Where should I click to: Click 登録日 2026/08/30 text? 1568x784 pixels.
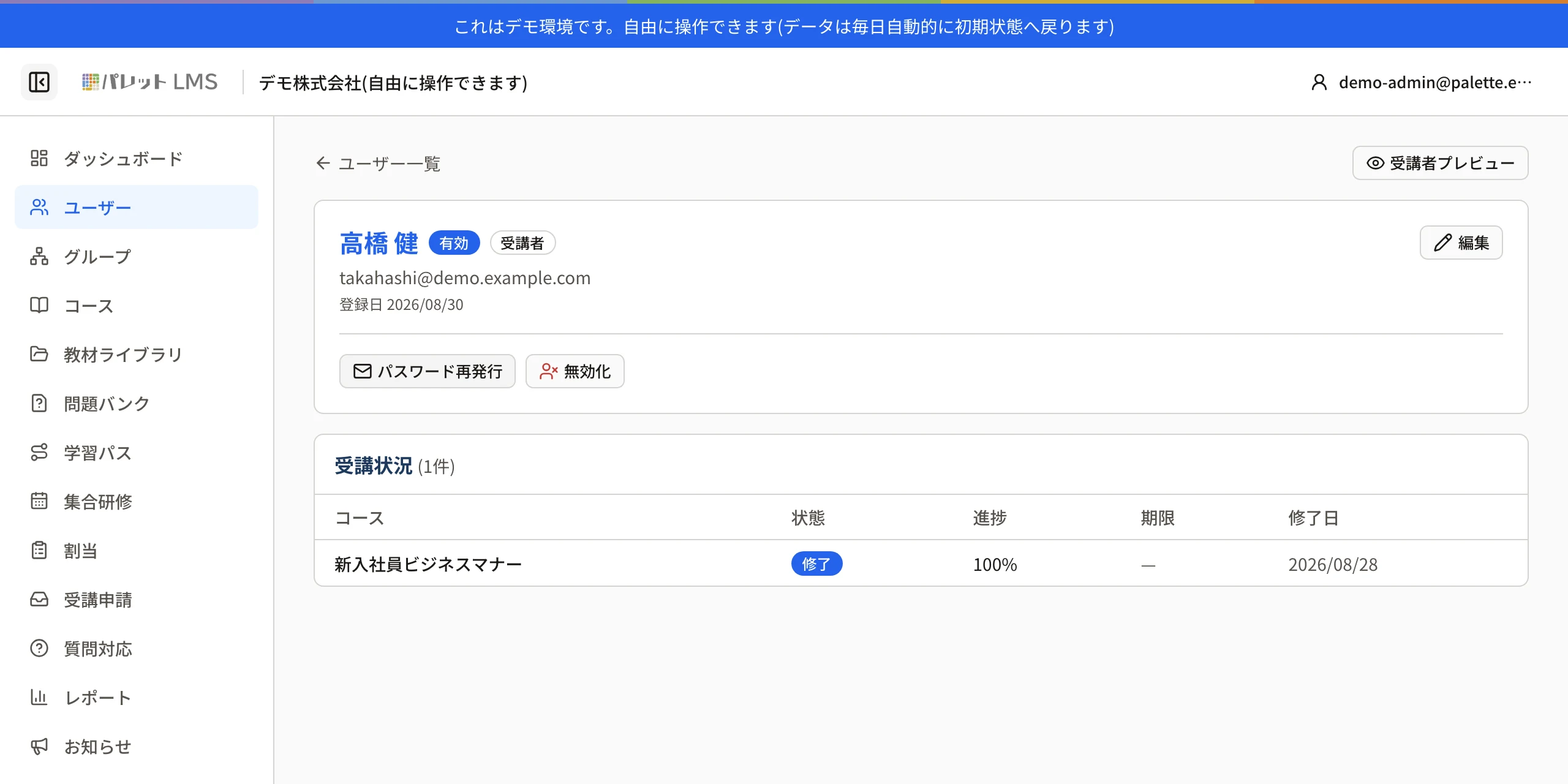401,304
